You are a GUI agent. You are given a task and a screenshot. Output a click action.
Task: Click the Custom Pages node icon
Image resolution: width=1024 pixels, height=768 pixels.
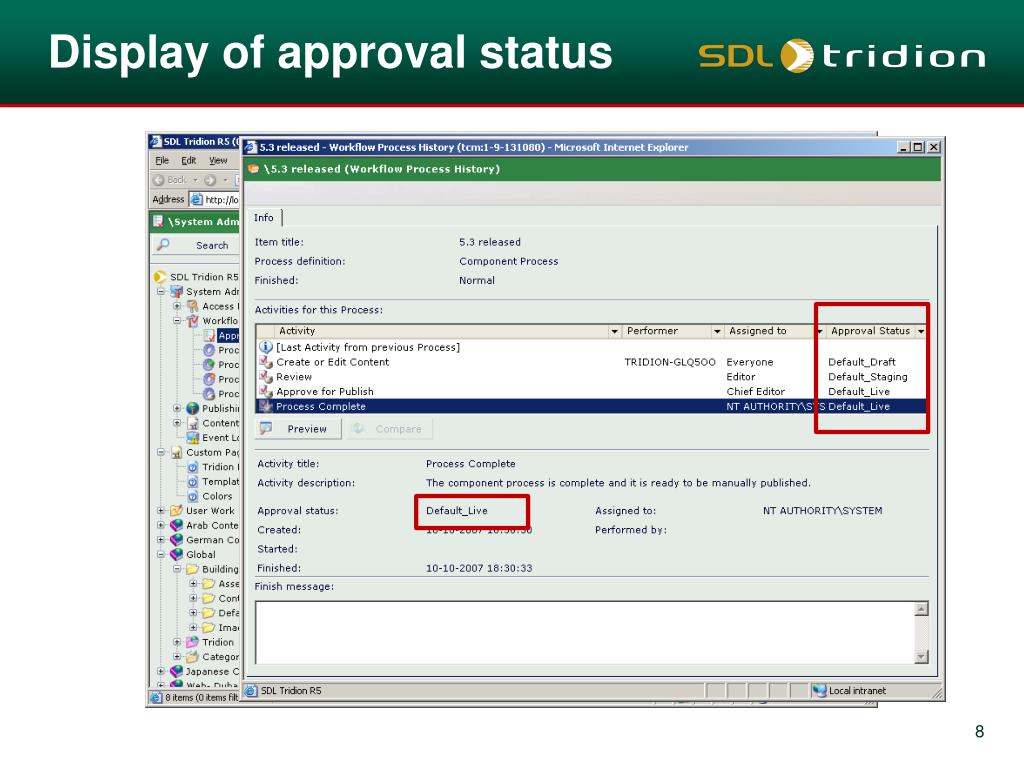[176, 452]
